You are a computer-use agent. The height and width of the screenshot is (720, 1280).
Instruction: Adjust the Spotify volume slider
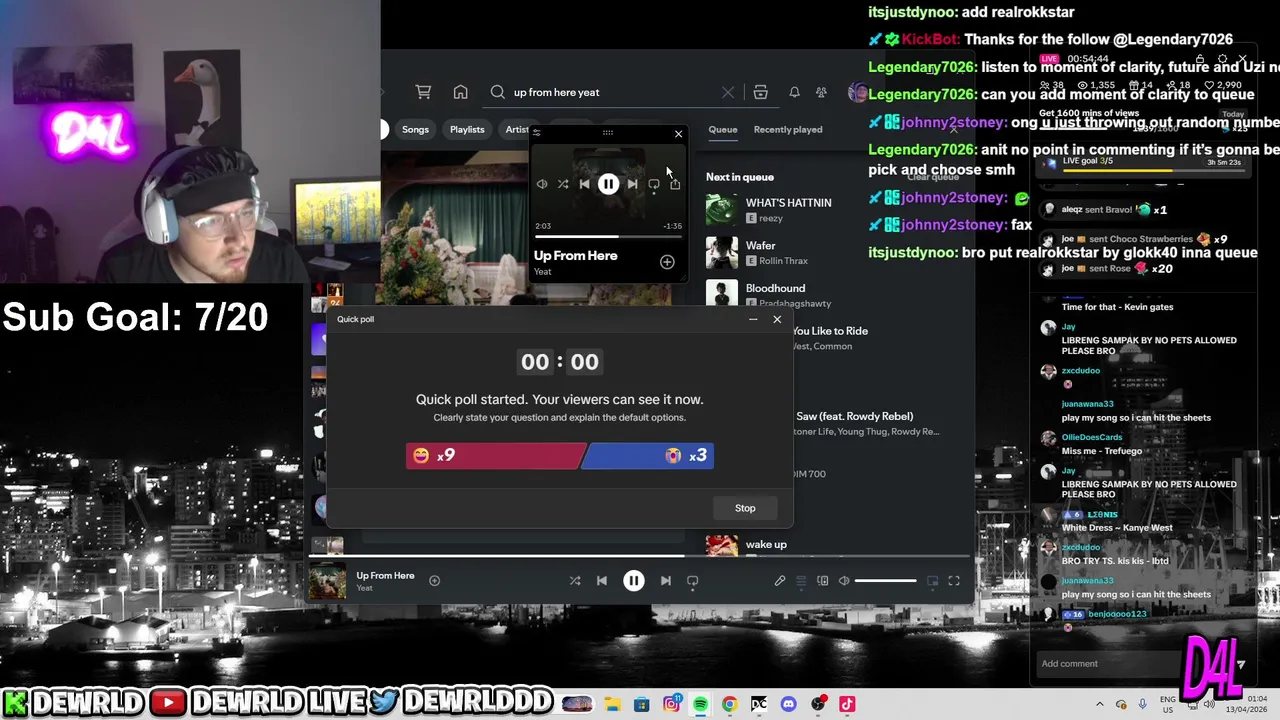[885, 580]
